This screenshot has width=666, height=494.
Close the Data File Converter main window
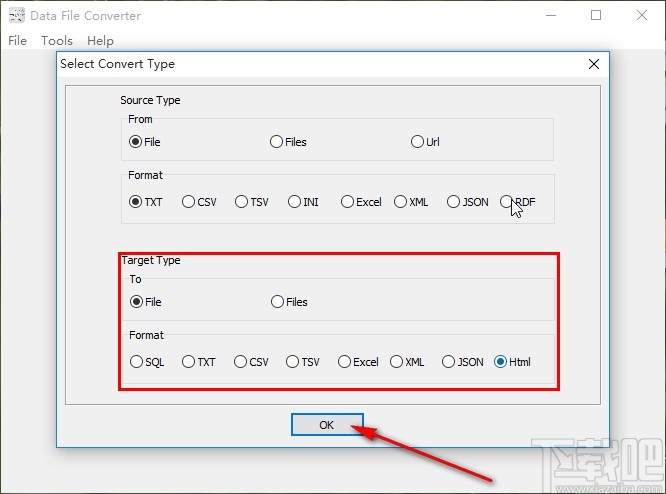642,16
